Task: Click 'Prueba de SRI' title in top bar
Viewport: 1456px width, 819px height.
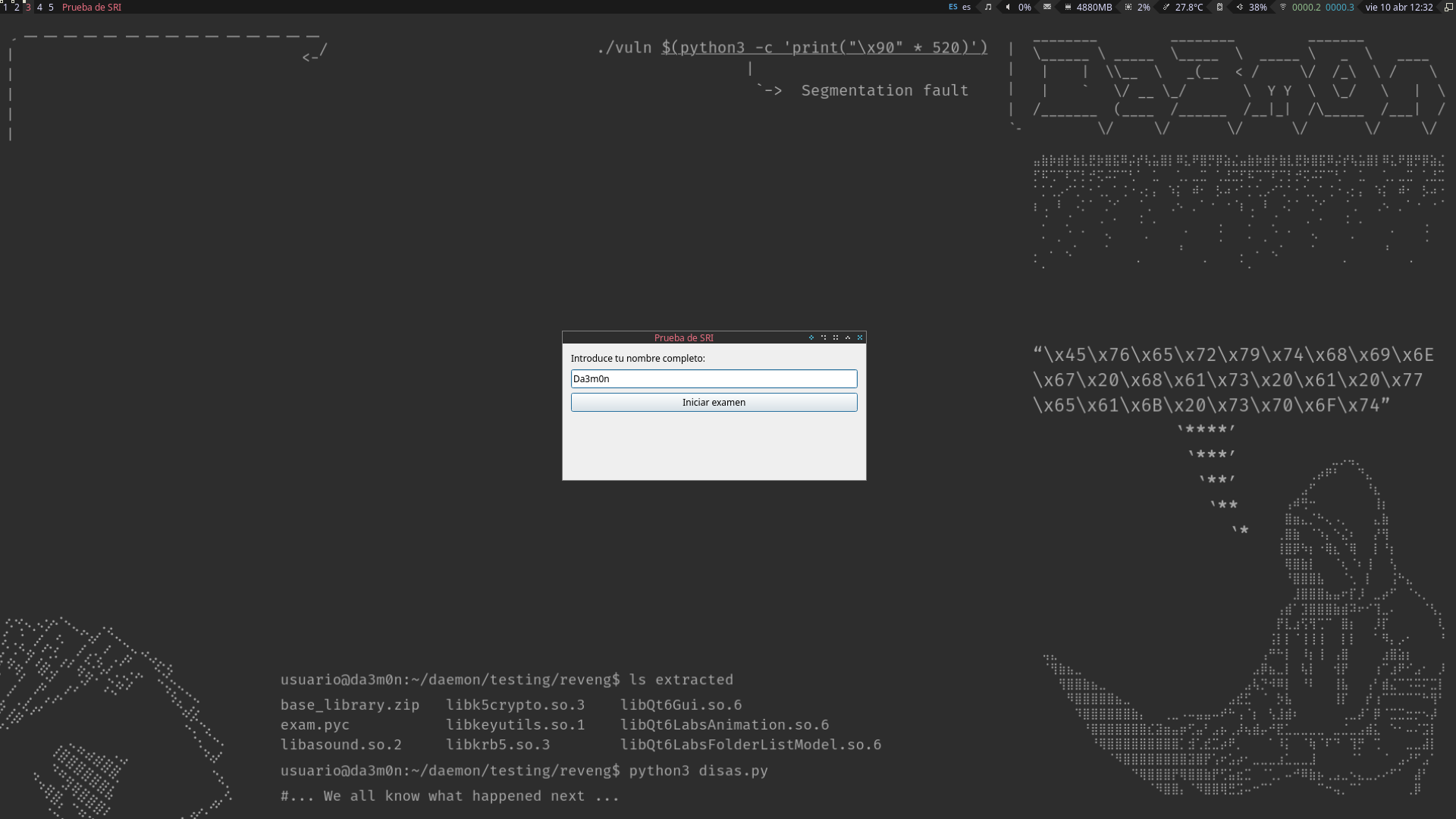Action: pos(91,7)
